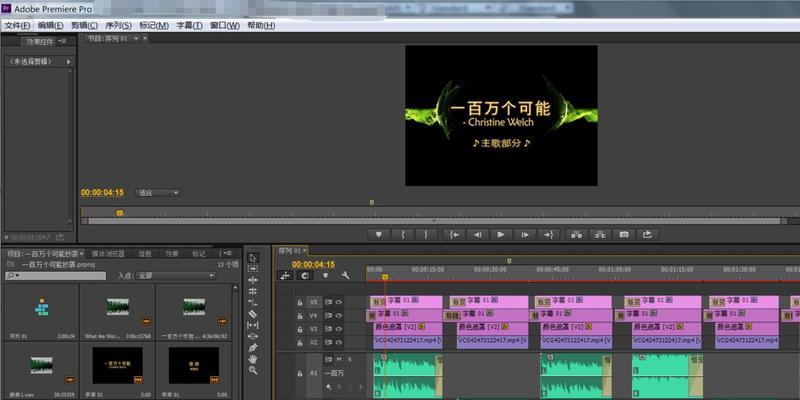800x400 pixels.
Task: Switch to the 信息 tab
Action: 145,254
